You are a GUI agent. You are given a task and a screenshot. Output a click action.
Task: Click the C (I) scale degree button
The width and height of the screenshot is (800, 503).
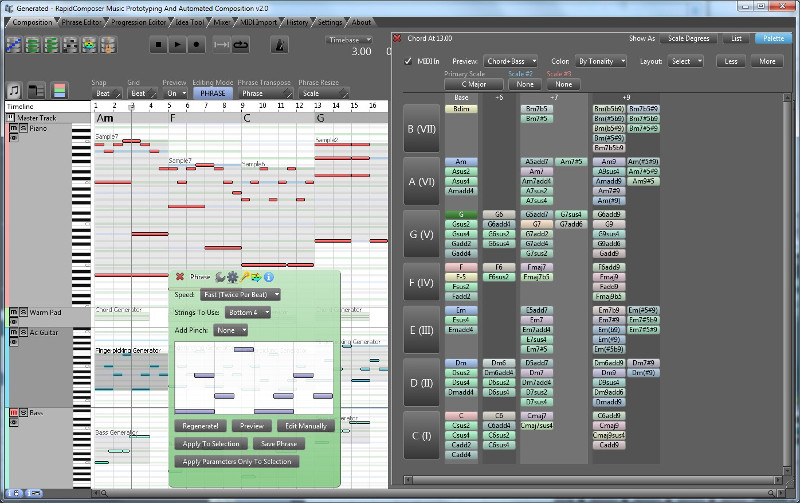tap(421, 436)
